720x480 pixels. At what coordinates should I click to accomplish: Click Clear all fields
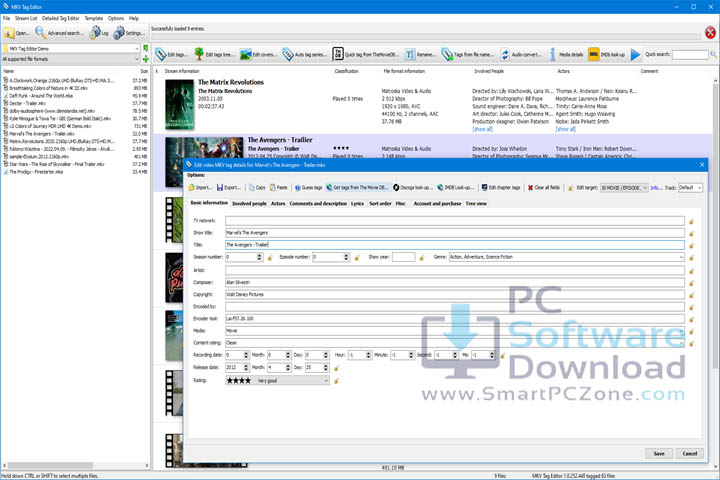click(544, 187)
